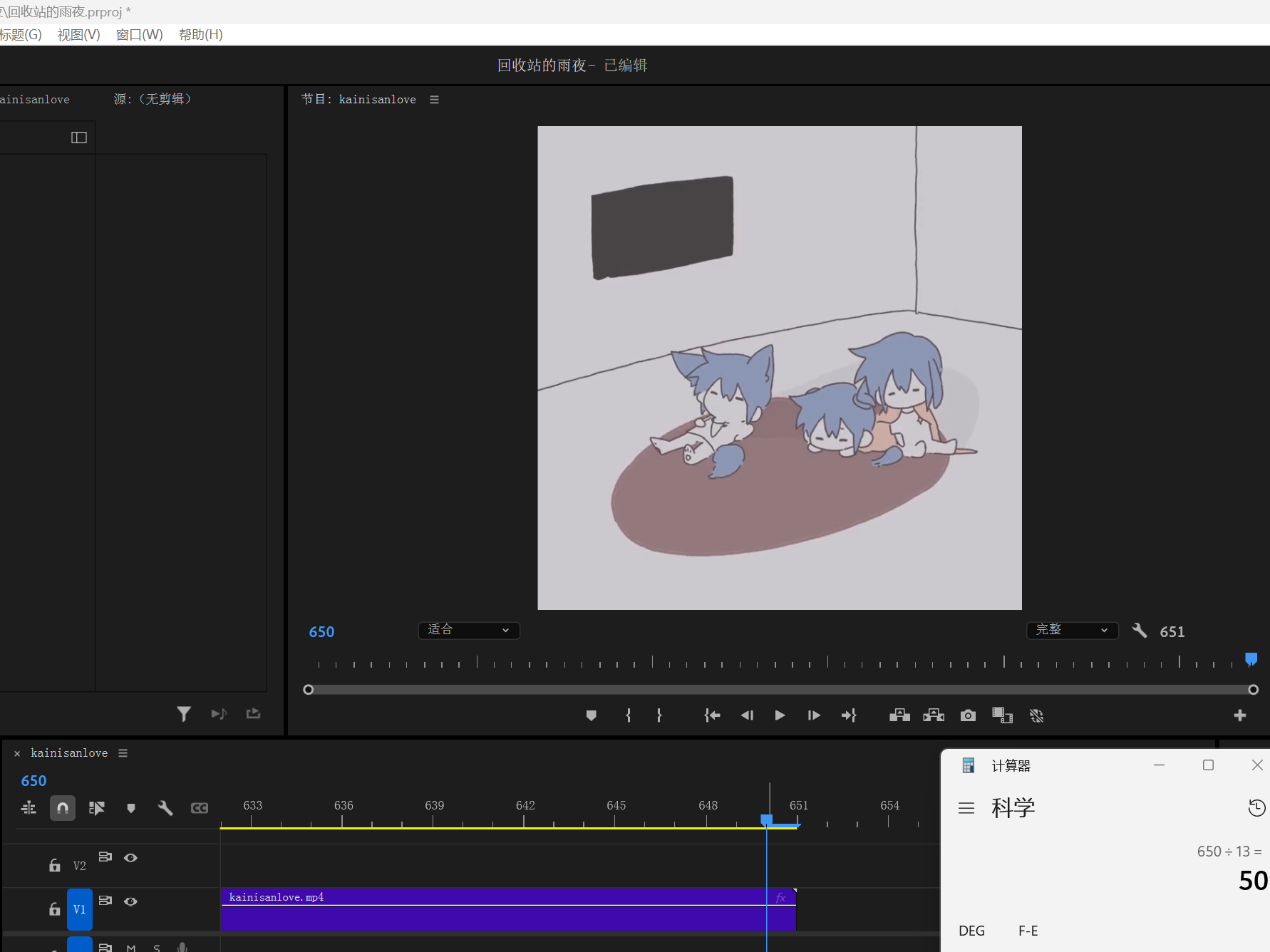Open the Program monitor panel menu
Image resolution: width=1270 pixels, height=952 pixels.
(434, 100)
